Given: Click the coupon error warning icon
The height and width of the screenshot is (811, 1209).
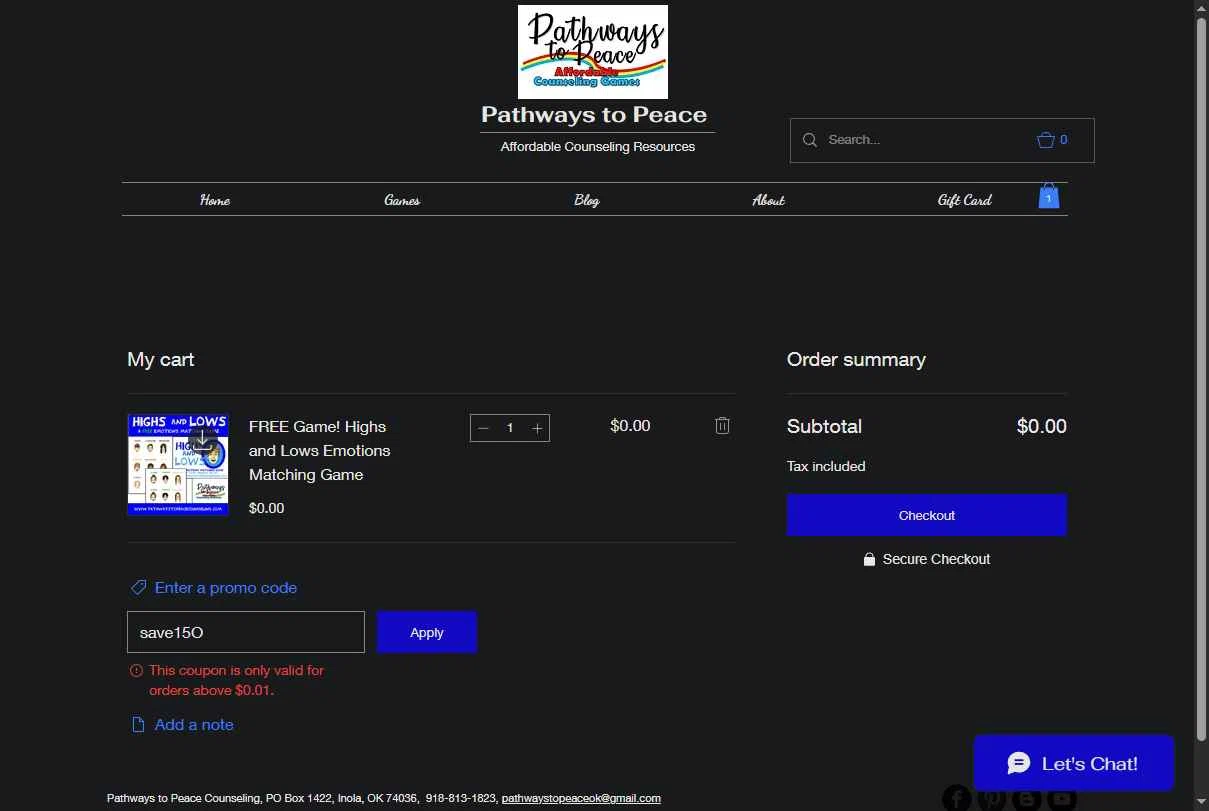Looking at the screenshot, I should (136, 671).
